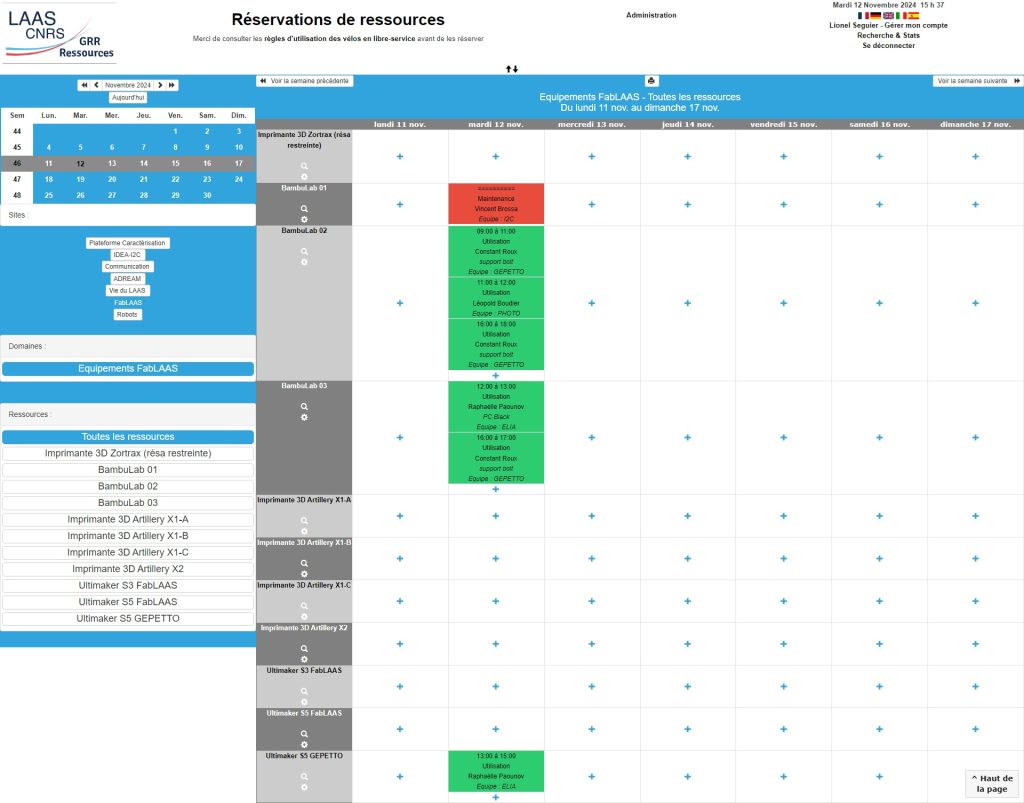The height and width of the screenshot is (803, 1024).
Task: Select week 47 in the mini calendar
Action: click(x=17, y=179)
